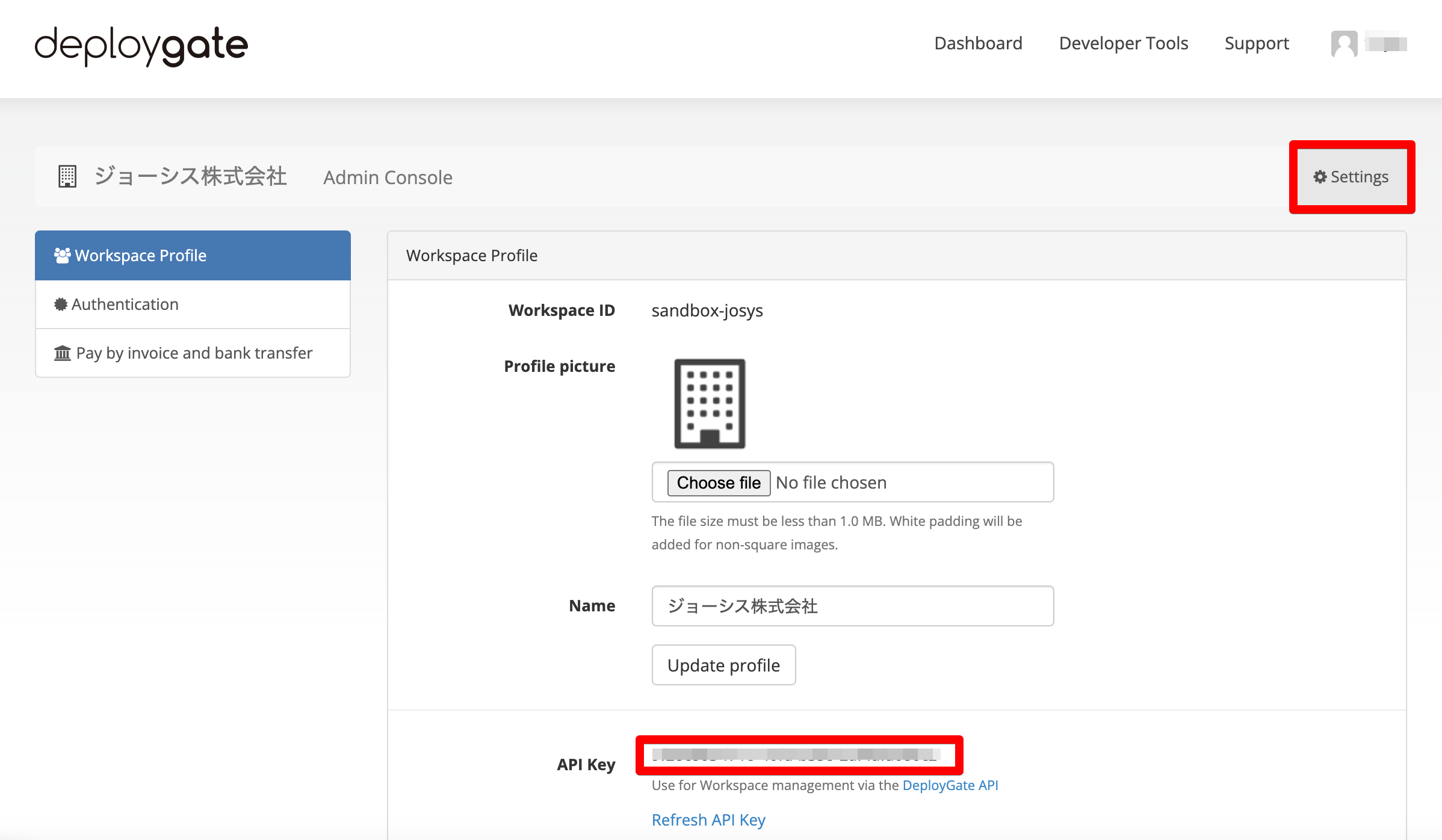The height and width of the screenshot is (840, 1442).
Task: Click the Update profile button
Action: (723, 665)
